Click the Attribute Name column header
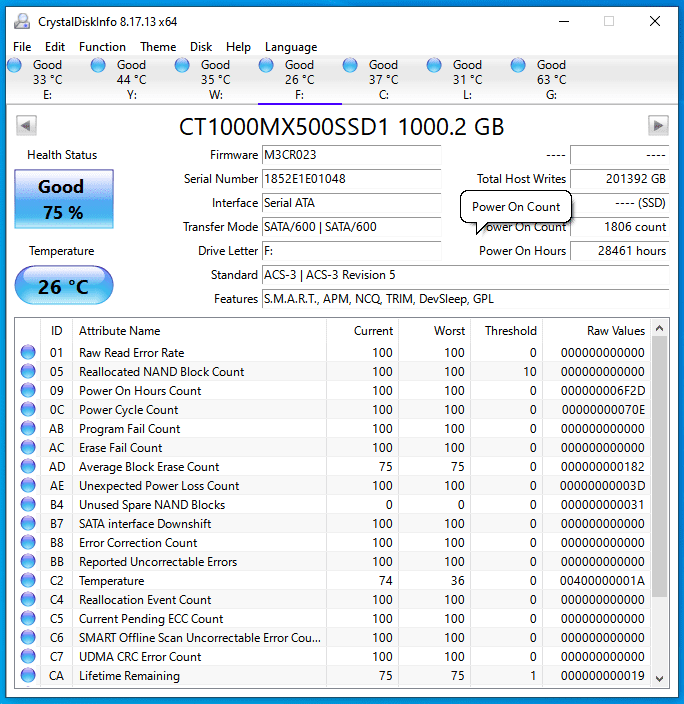The width and height of the screenshot is (684, 704). click(199, 331)
